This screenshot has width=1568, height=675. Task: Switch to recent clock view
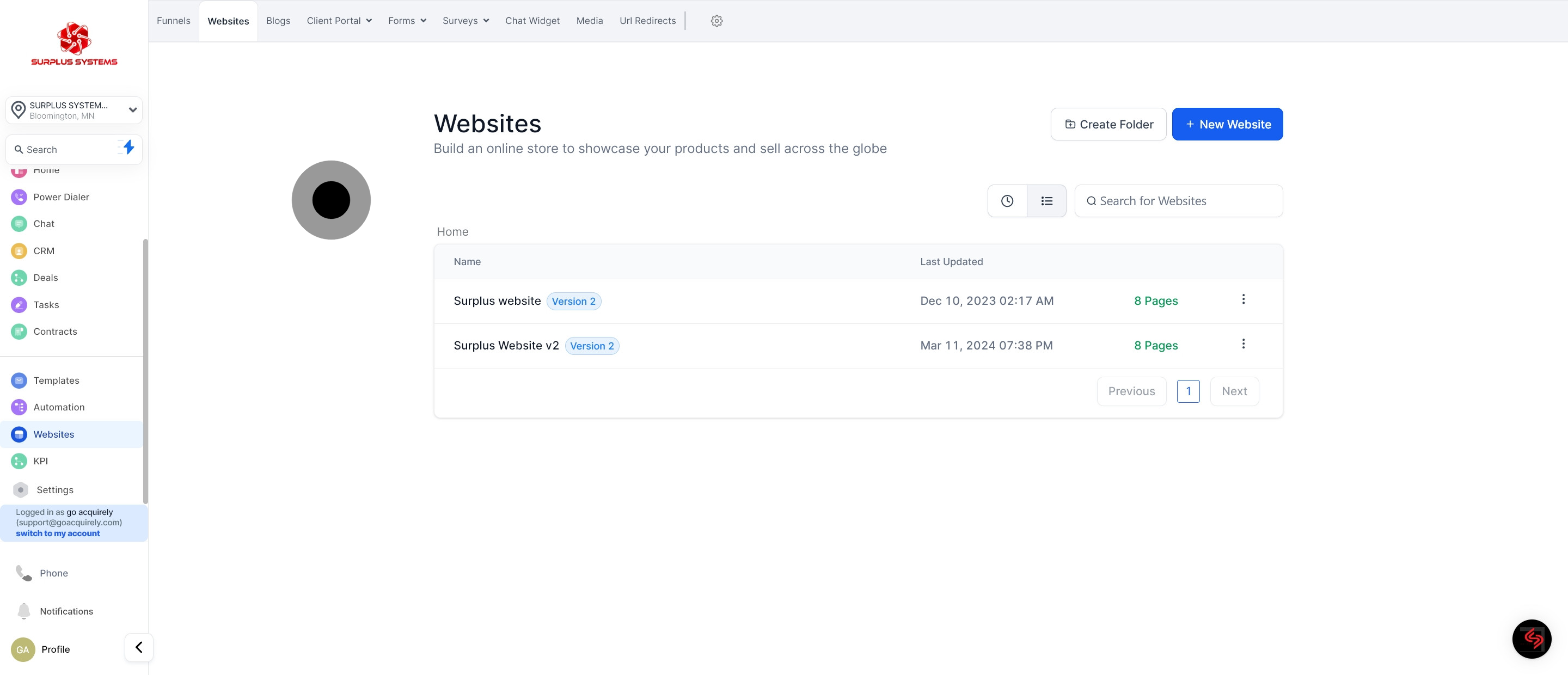pyautogui.click(x=1007, y=201)
